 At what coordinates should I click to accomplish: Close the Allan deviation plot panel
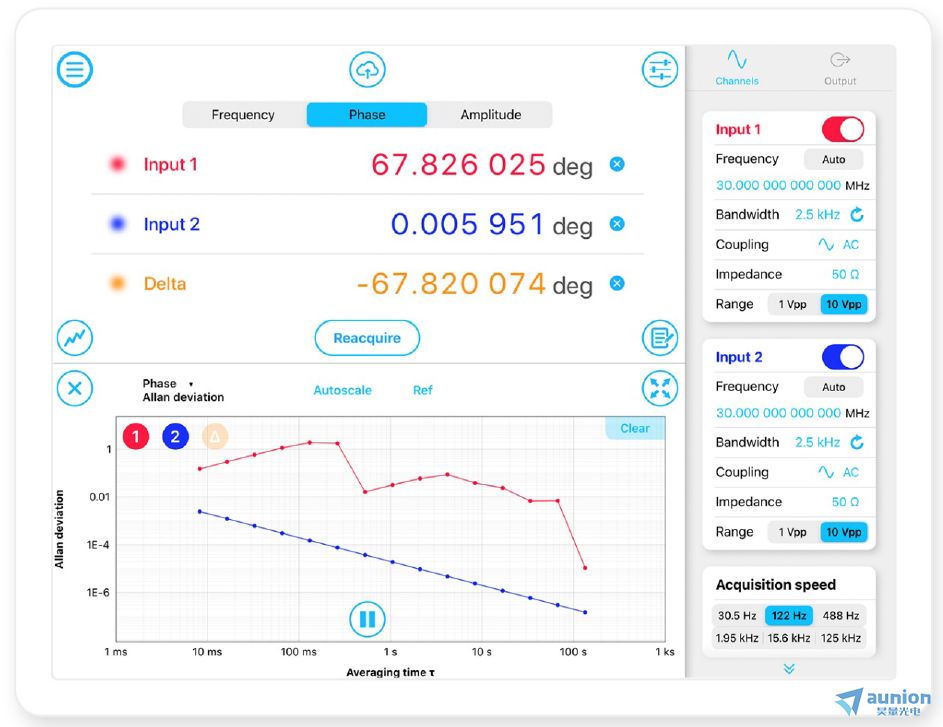75,388
